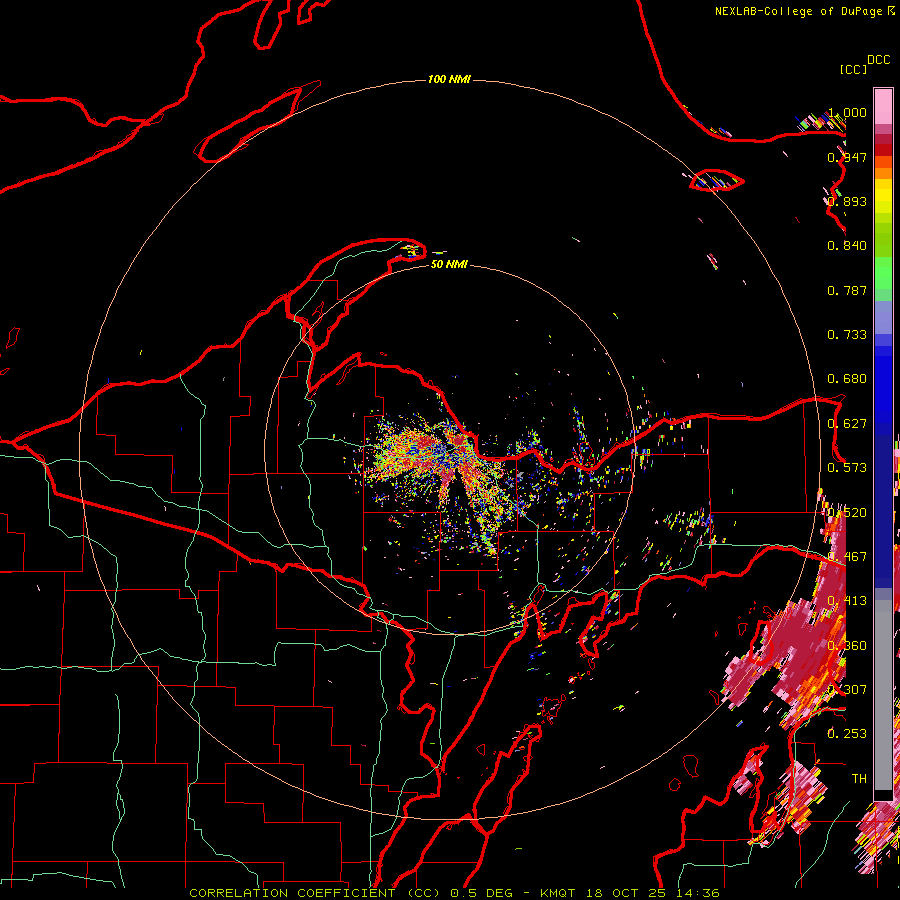
Task: Click the 0.840 legend value
Action: pos(847,246)
